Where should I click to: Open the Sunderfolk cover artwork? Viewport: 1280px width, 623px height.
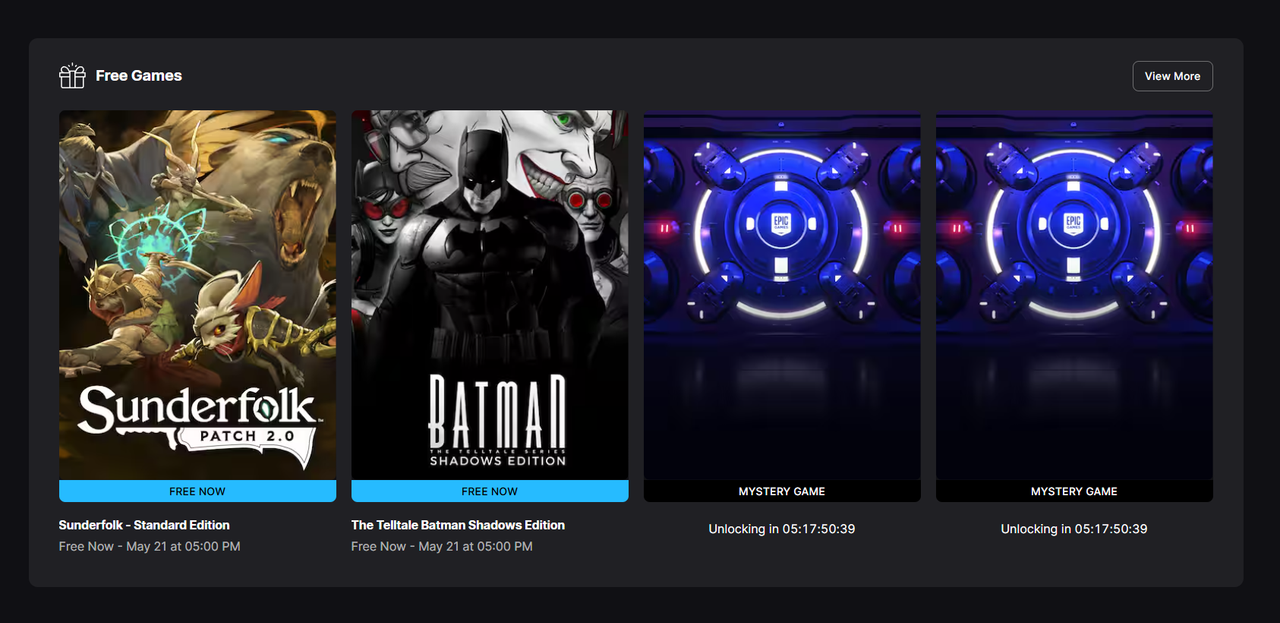coord(197,295)
